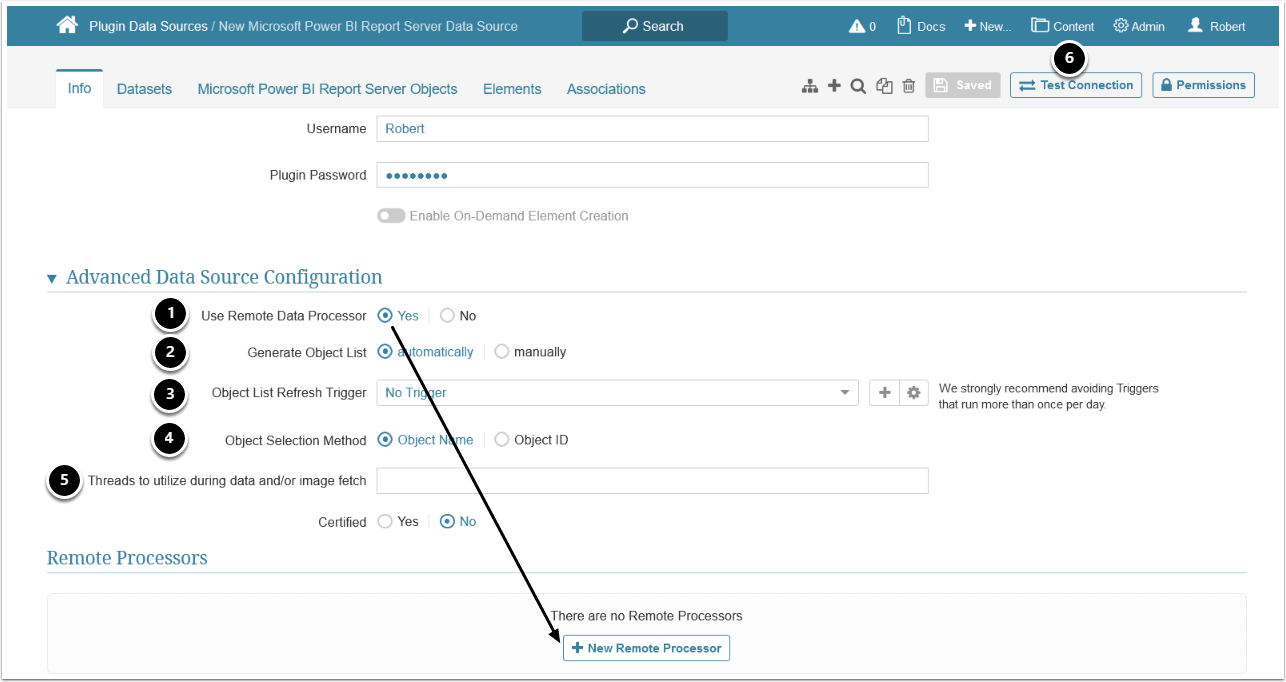Switch to the Associations tab
The height and width of the screenshot is (682, 1286).
(606, 89)
